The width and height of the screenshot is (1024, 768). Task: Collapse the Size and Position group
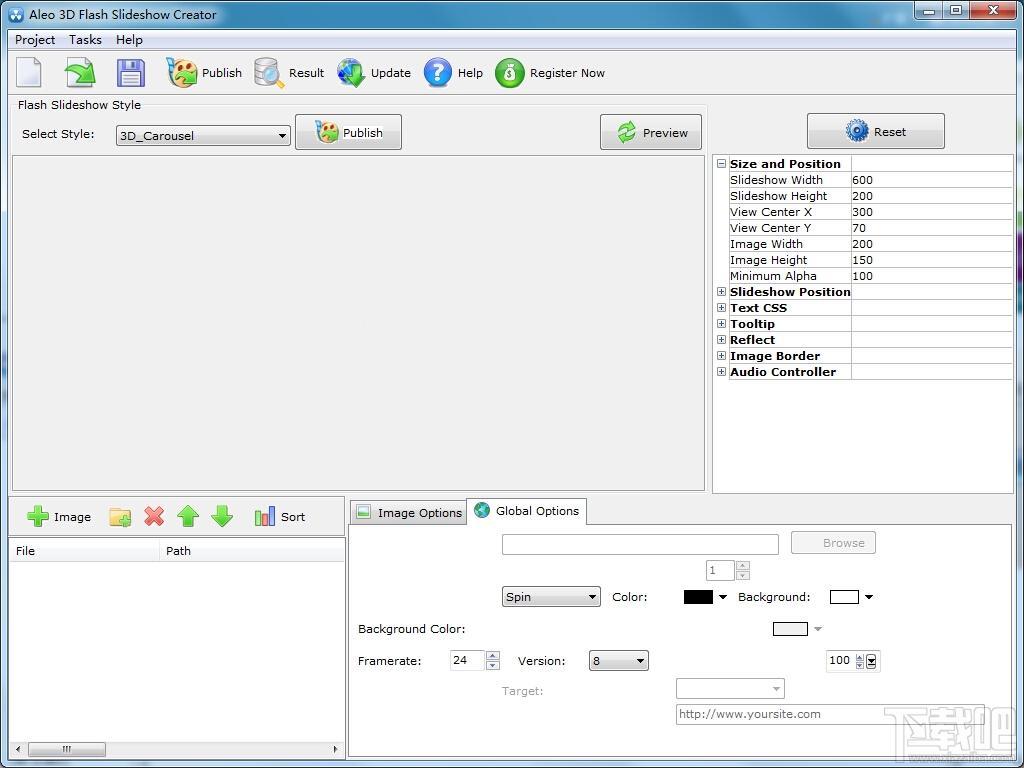pyautogui.click(x=721, y=164)
